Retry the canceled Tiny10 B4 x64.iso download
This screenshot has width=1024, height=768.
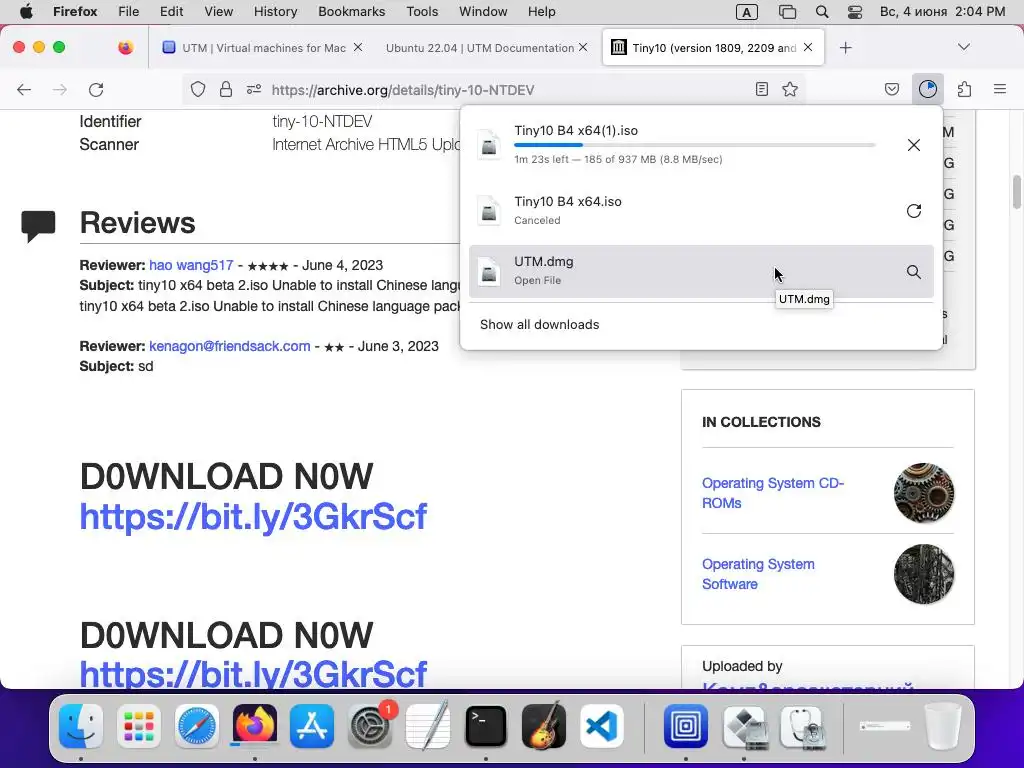(x=913, y=210)
